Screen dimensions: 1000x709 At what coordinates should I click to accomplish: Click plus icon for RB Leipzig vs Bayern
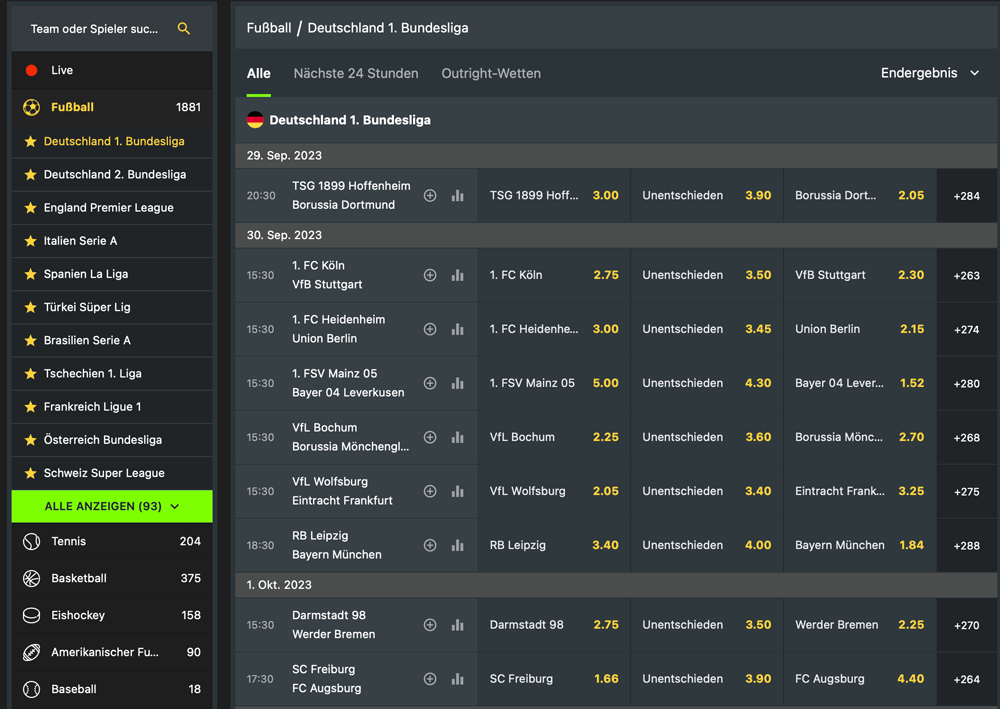pos(430,545)
